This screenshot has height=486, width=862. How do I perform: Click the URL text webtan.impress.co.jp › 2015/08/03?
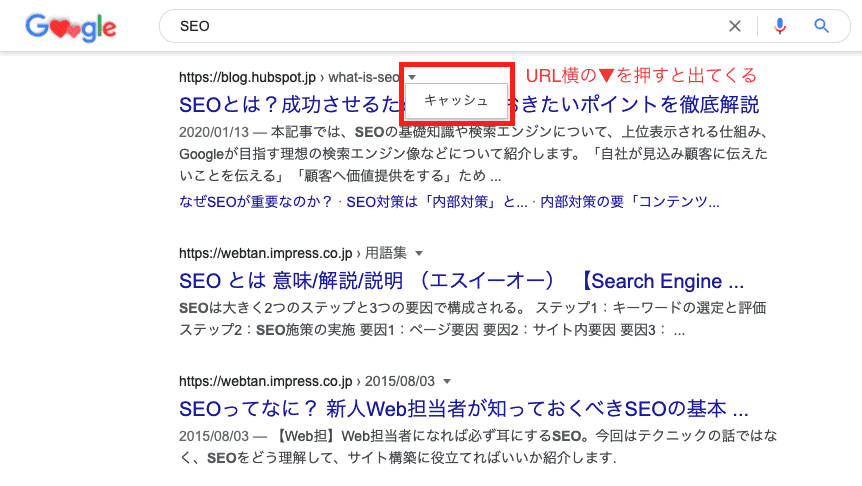pyautogui.click(x=307, y=382)
